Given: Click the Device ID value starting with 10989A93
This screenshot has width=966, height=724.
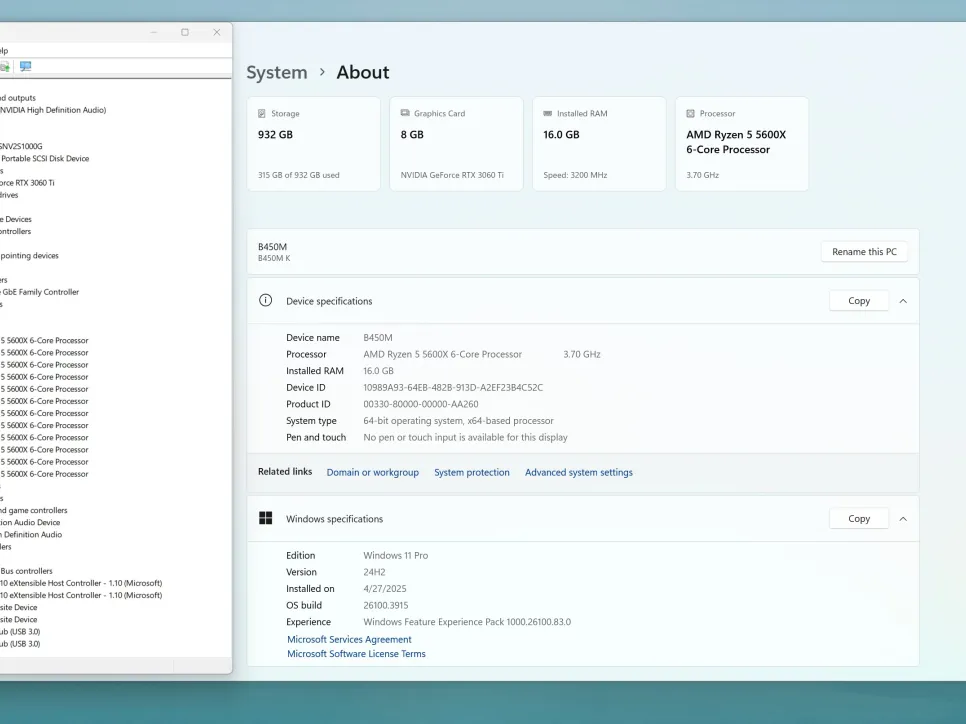Looking at the screenshot, I should click(x=453, y=388).
